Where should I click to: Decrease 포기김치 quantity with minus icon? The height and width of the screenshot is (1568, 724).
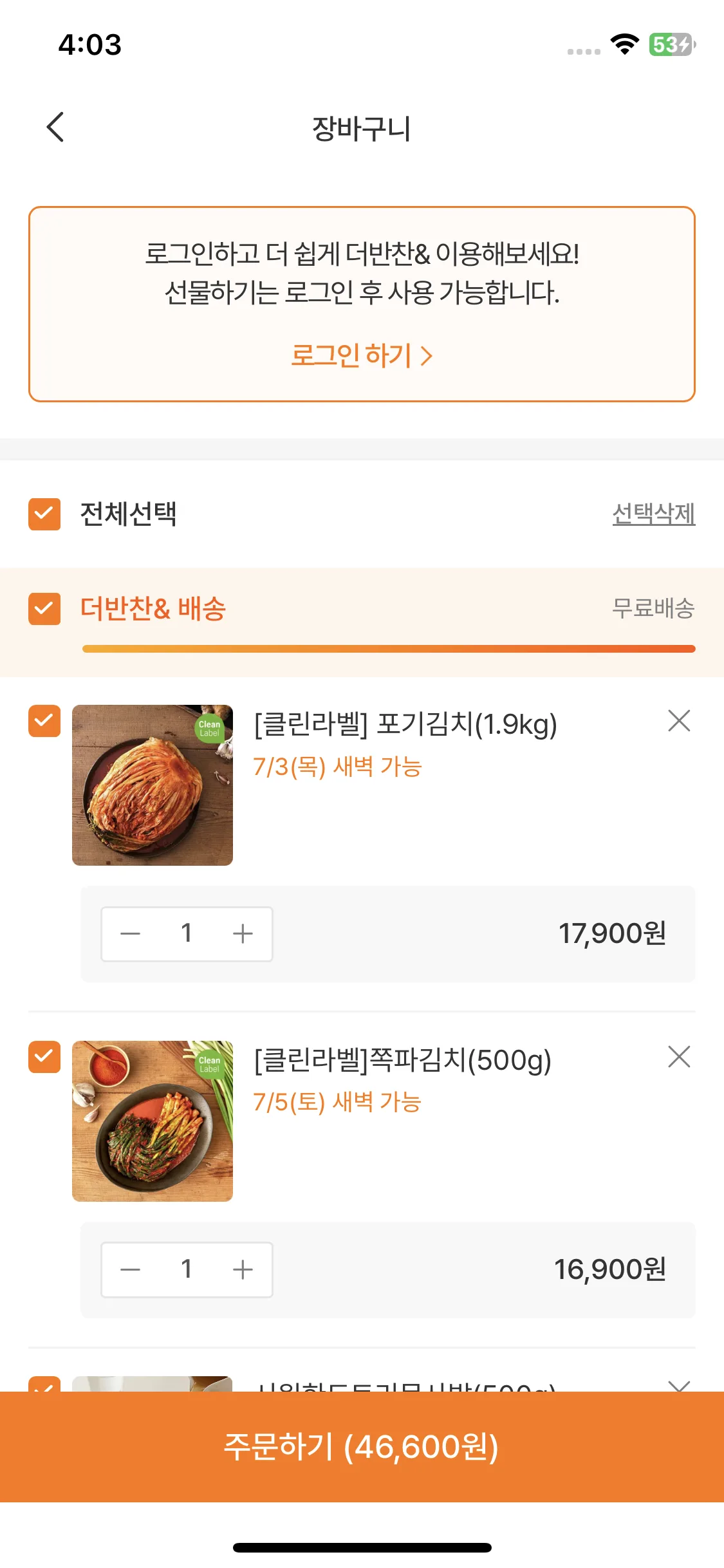pyautogui.click(x=131, y=934)
